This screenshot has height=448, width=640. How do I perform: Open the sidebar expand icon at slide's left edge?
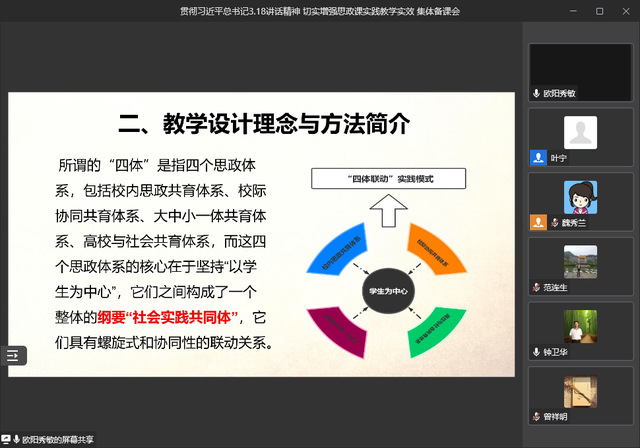[12, 355]
